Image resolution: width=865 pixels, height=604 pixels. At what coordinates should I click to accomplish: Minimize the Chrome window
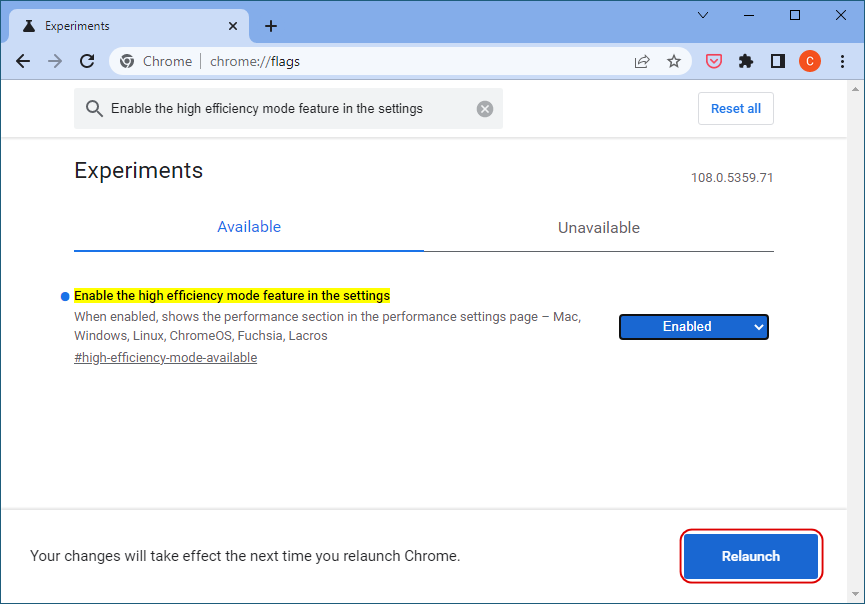tap(749, 15)
